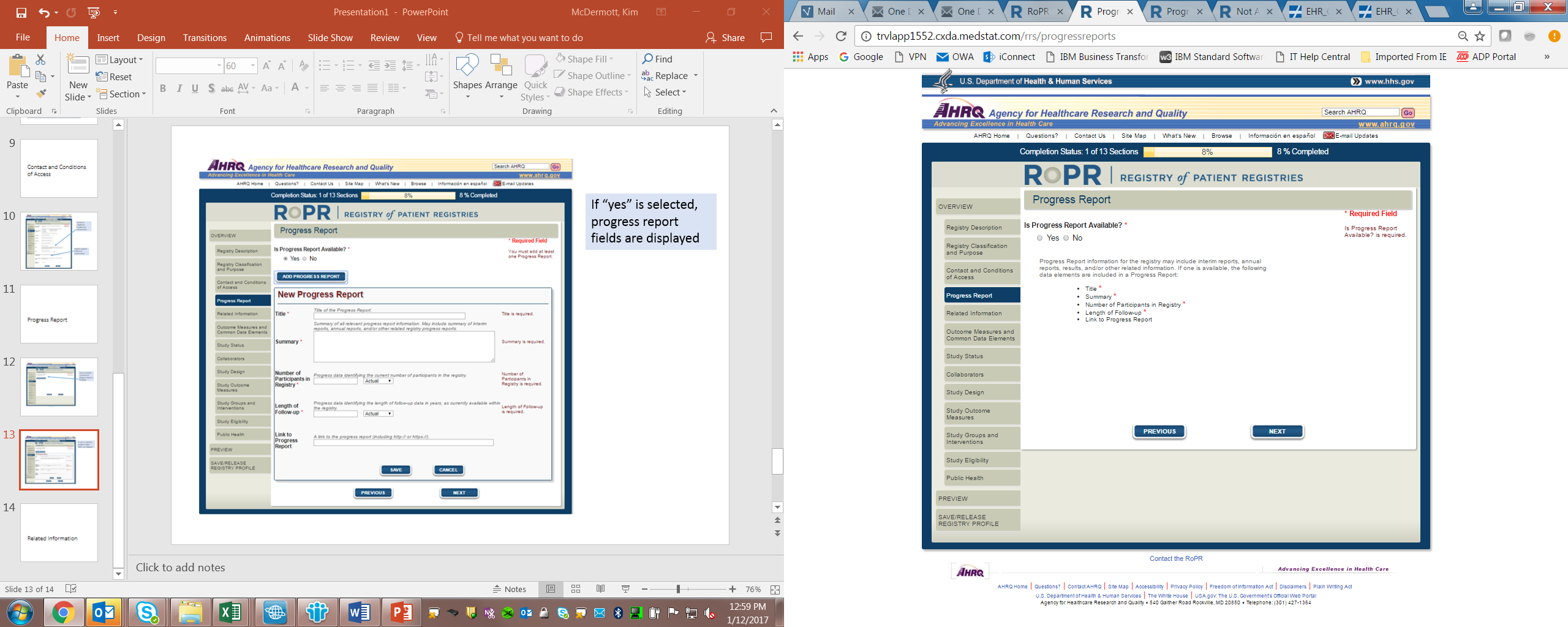
Task: Open the Customize Quick Access Toolbar dropdown
Action: (116, 12)
